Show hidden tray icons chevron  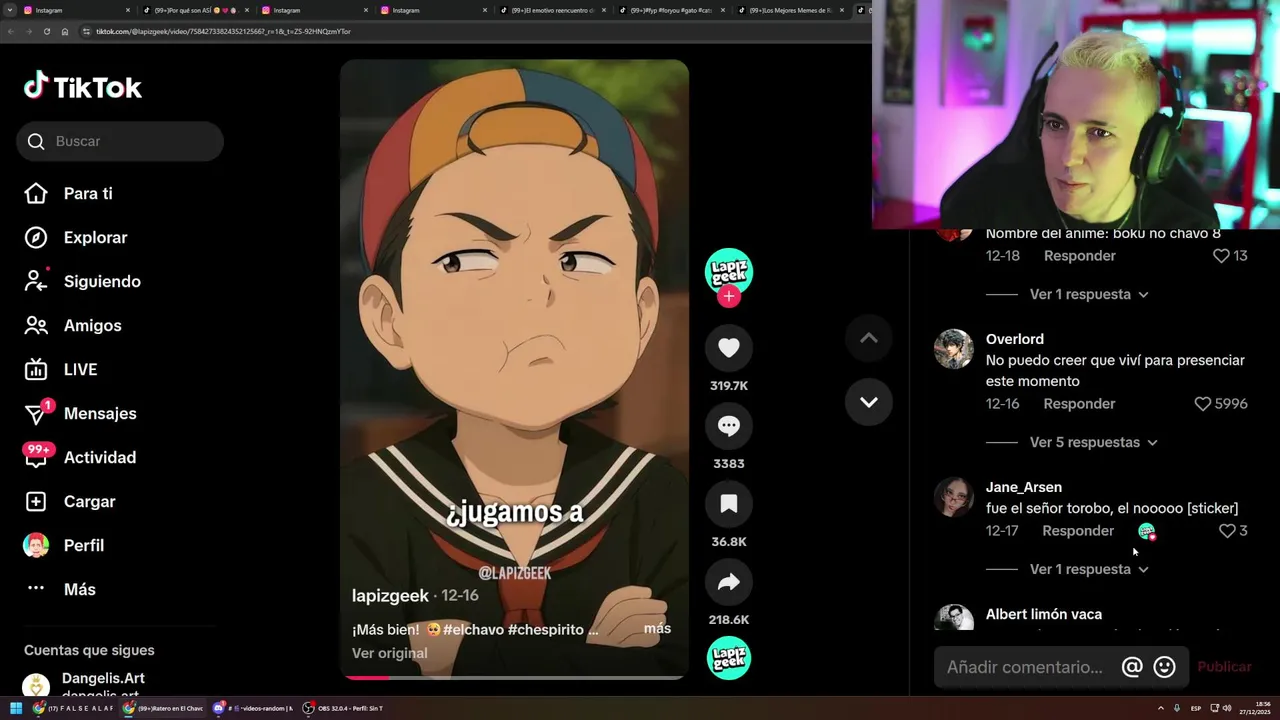coord(1160,708)
